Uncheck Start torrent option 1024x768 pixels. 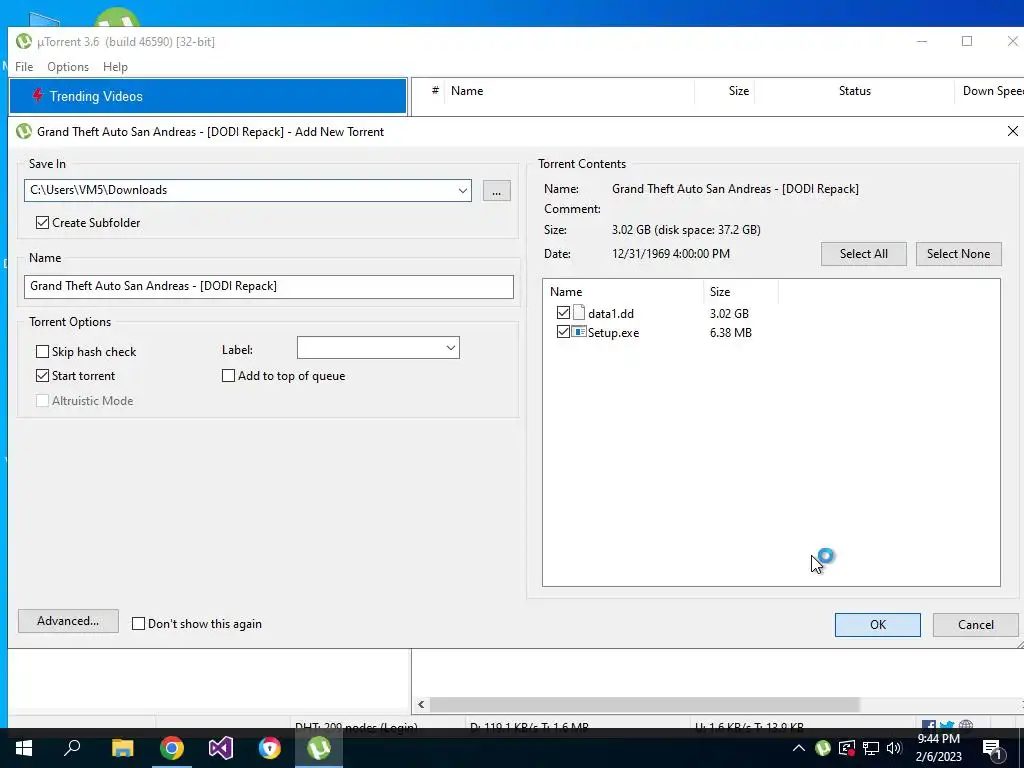tap(42, 376)
